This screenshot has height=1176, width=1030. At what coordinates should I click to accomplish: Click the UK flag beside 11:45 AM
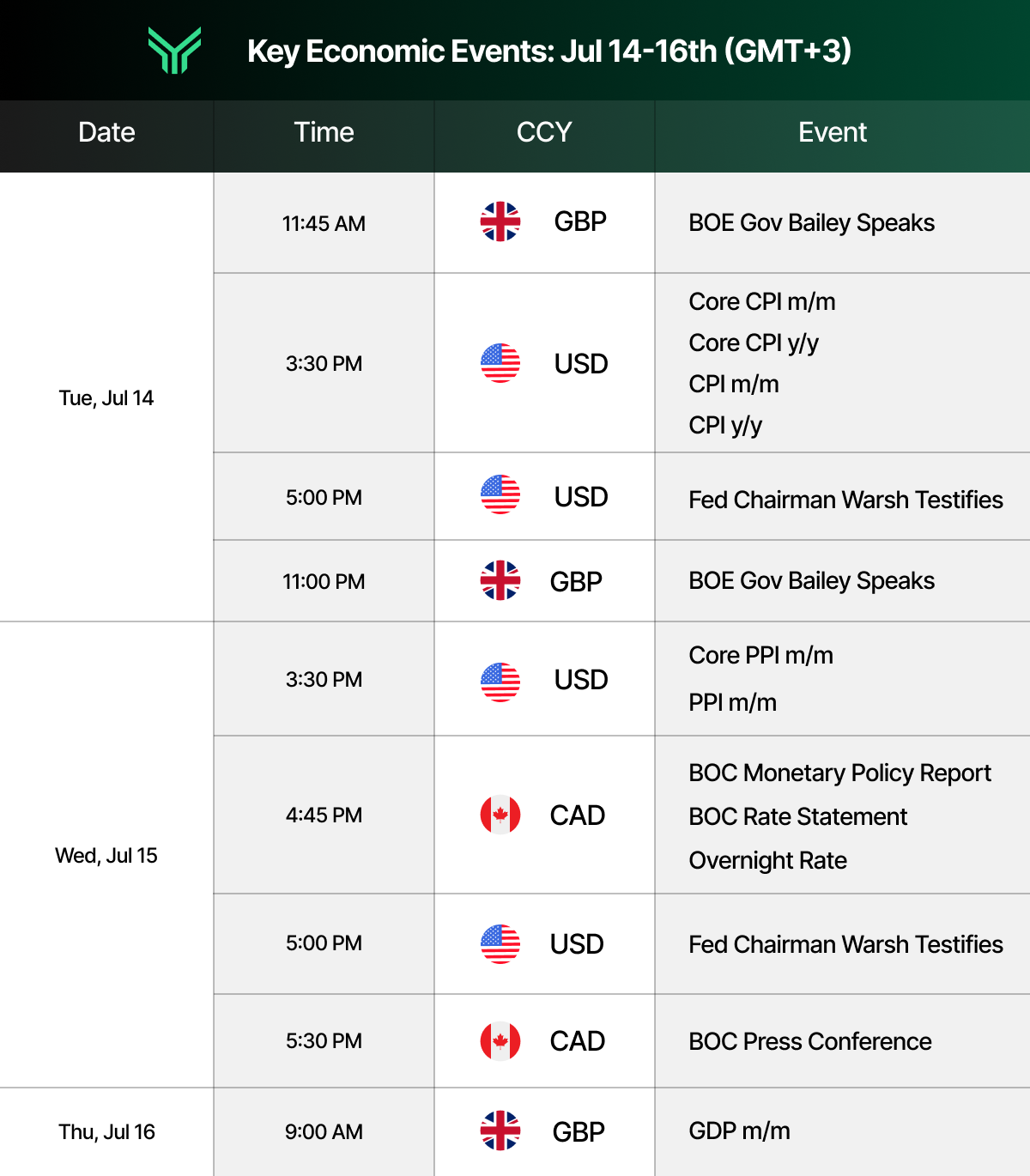500,221
